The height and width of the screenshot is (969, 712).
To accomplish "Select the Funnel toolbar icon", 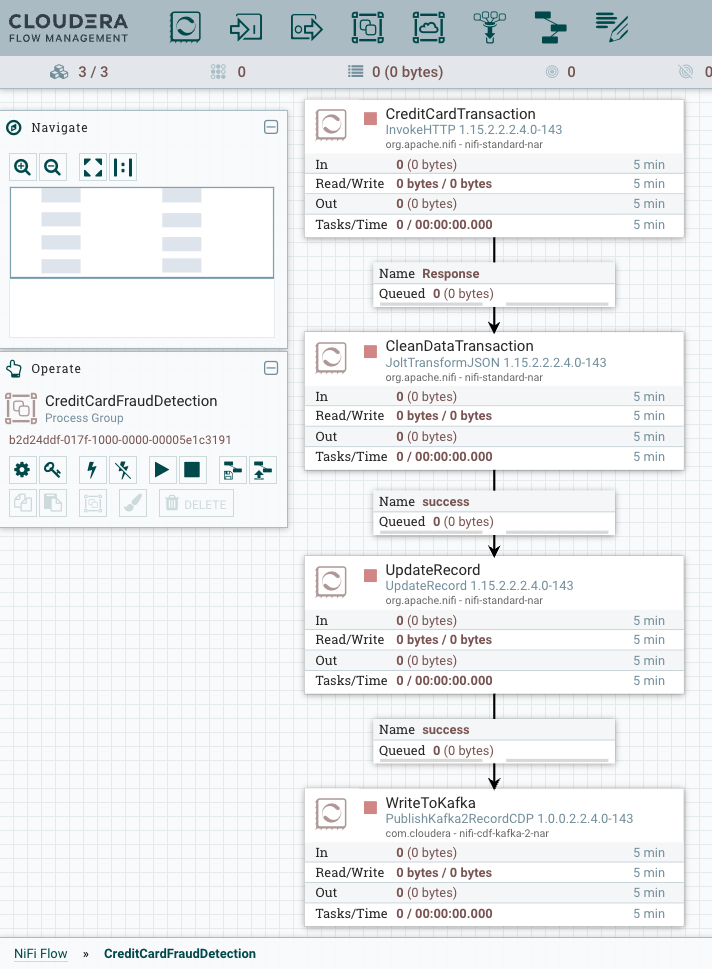I will point(490,28).
